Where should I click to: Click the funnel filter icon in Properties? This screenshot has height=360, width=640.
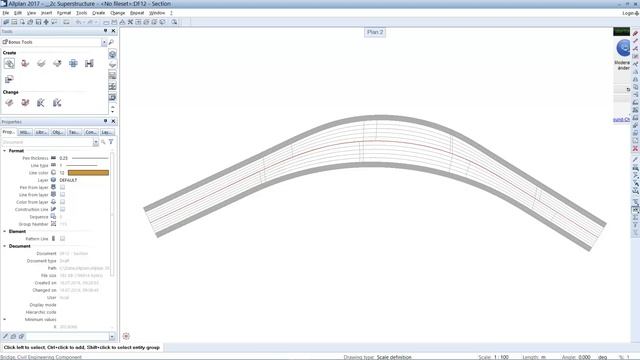point(111,142)
